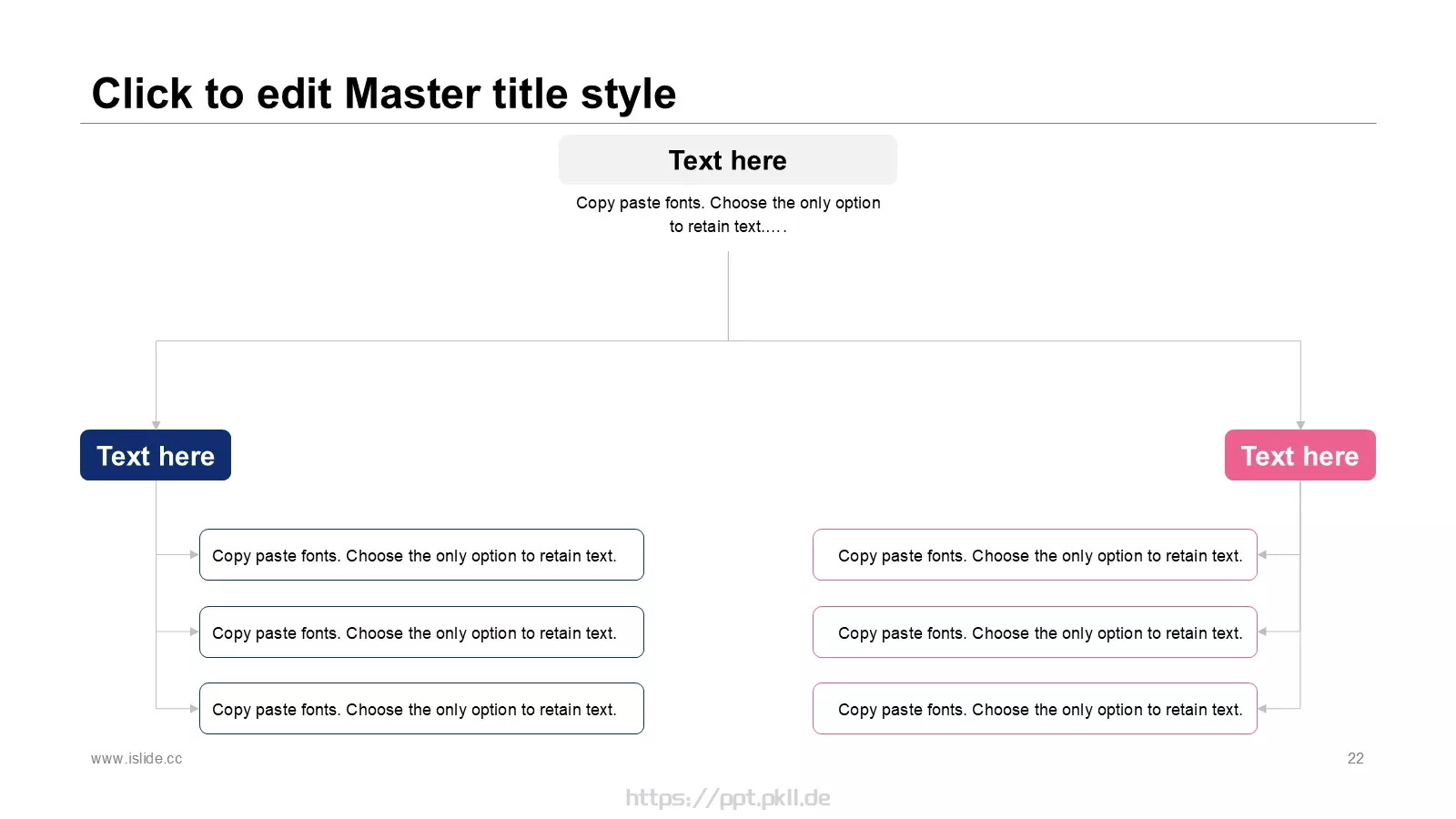Select the gray 'Text here' header box
This screenshot has width=1456, height=819.
pyautogui.click(x=728, y=160)
